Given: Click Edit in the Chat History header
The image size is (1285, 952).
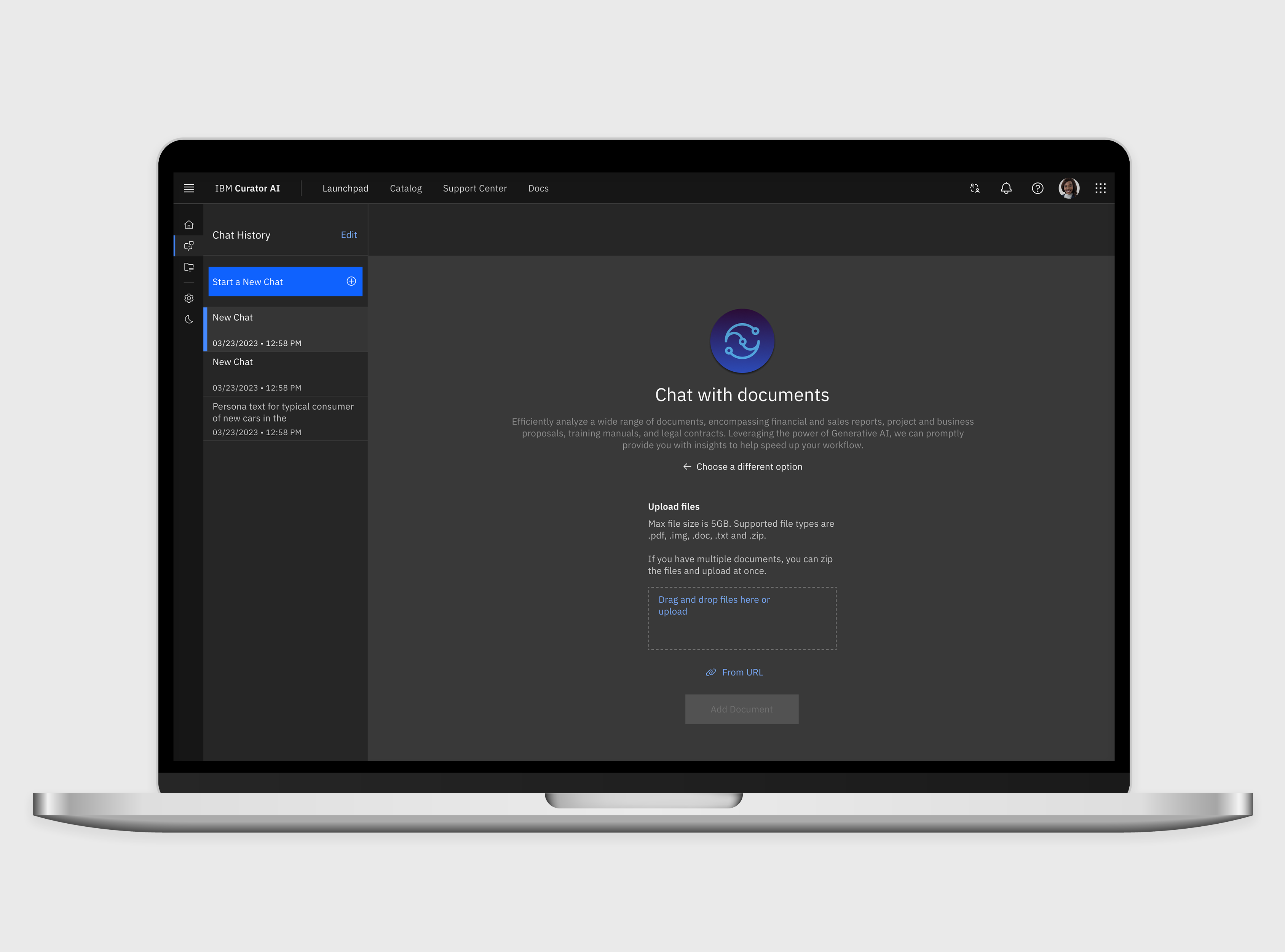Looking at the screenshot, I should [x=349, y=235].
